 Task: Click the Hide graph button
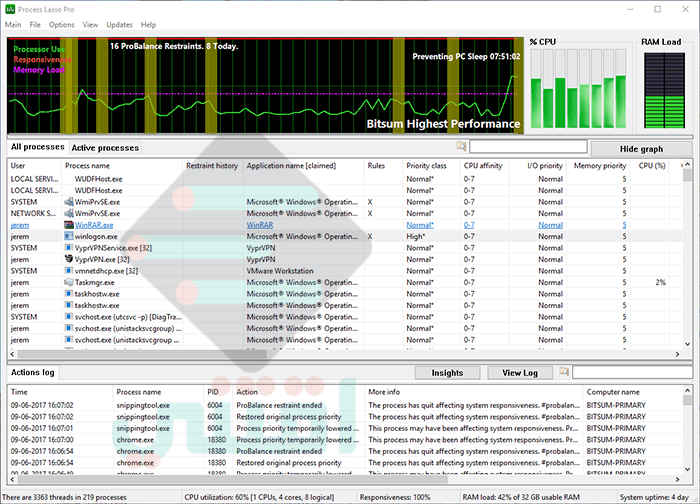coord(641,149)
